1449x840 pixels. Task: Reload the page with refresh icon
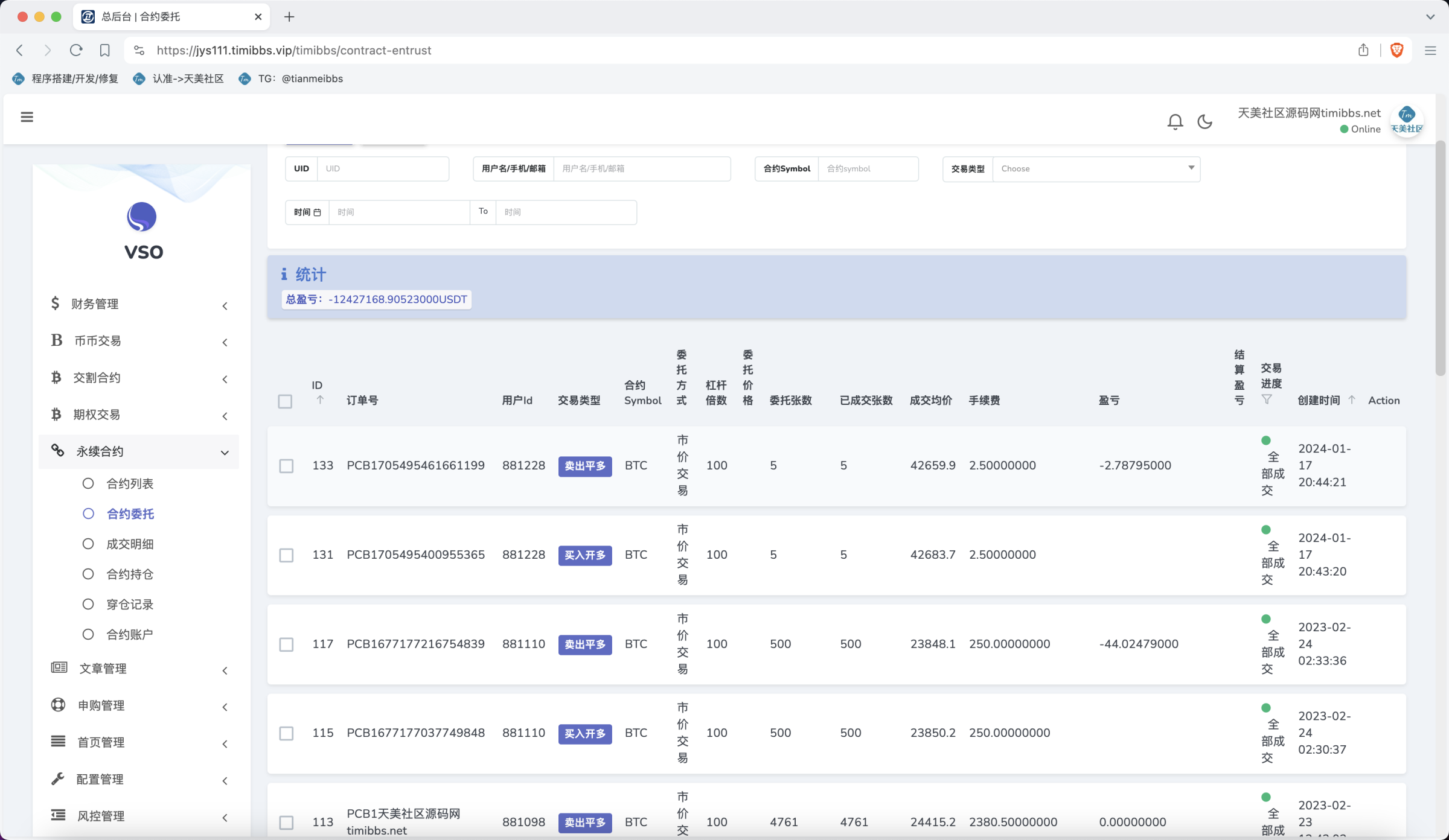[76, 51]
